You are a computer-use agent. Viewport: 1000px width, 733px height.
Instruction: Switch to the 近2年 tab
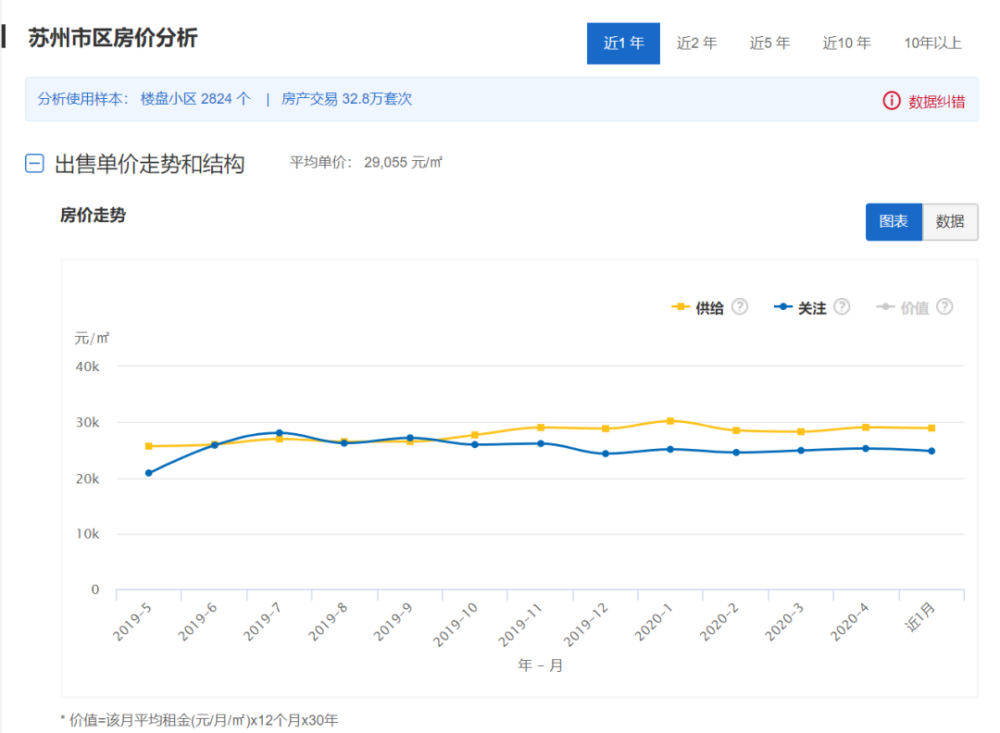696,43
